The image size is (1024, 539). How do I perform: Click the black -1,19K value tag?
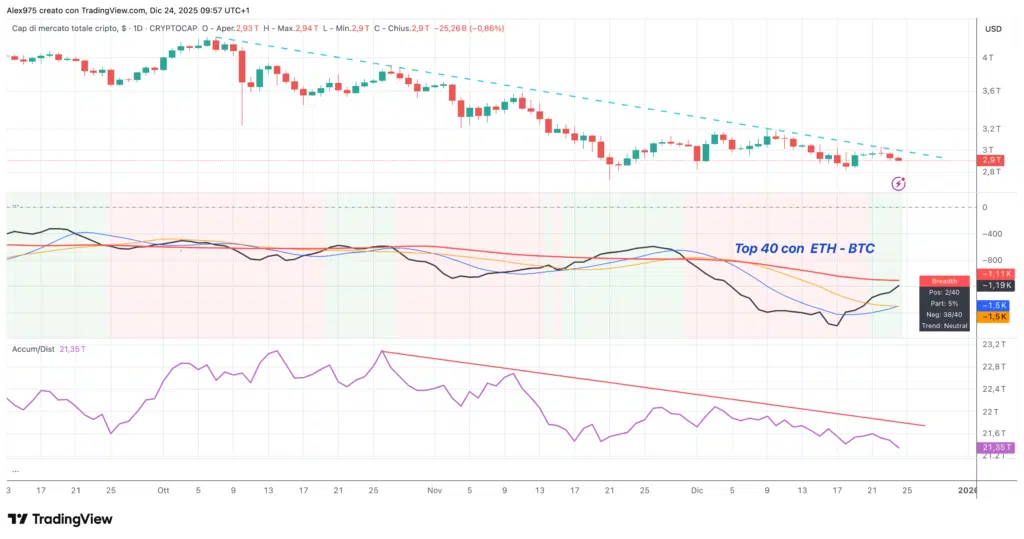pyautogui.click(x=994, y=285)
